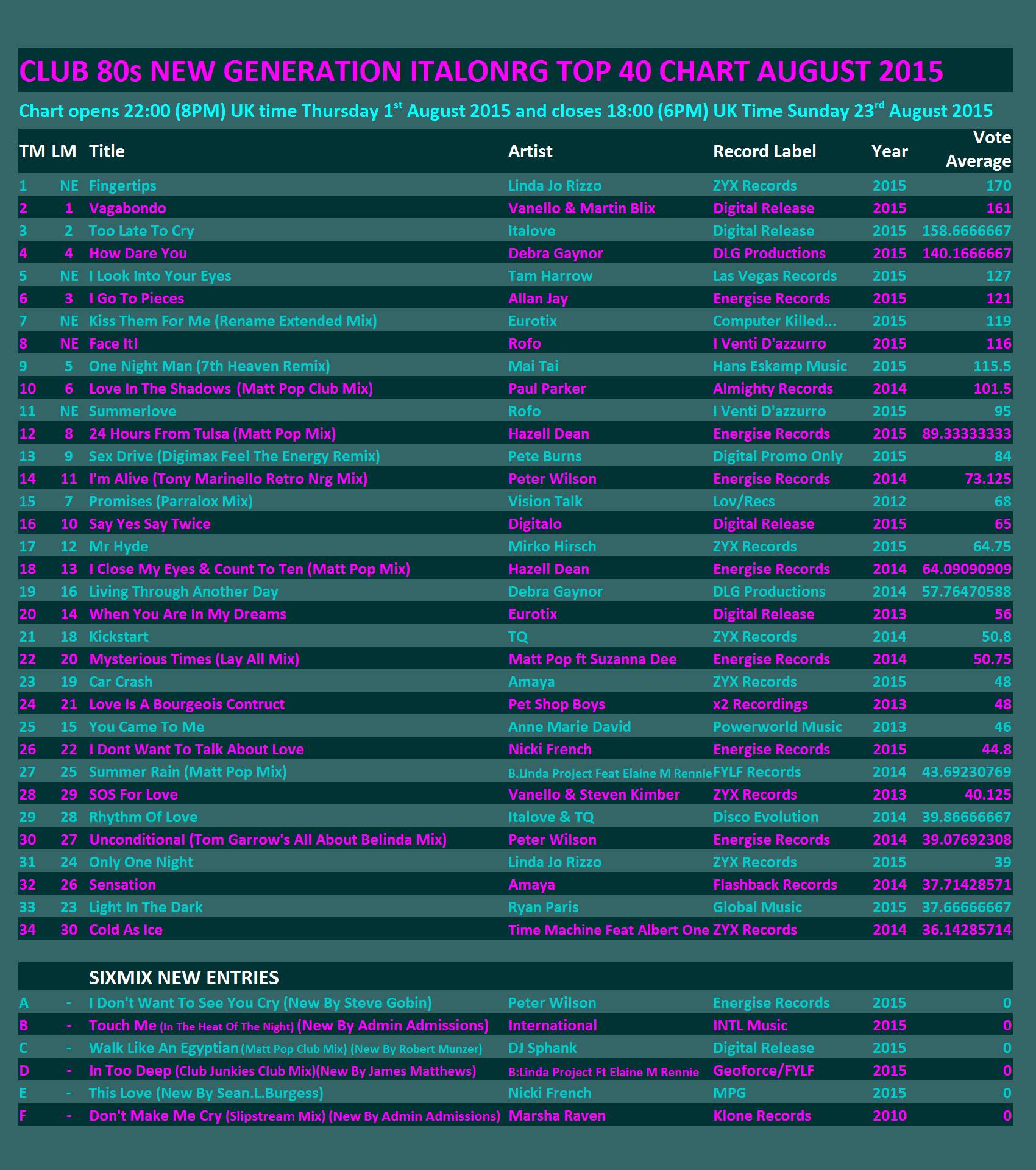Click label 'Geoforce/FYLF'

(x=764, y=1071)
